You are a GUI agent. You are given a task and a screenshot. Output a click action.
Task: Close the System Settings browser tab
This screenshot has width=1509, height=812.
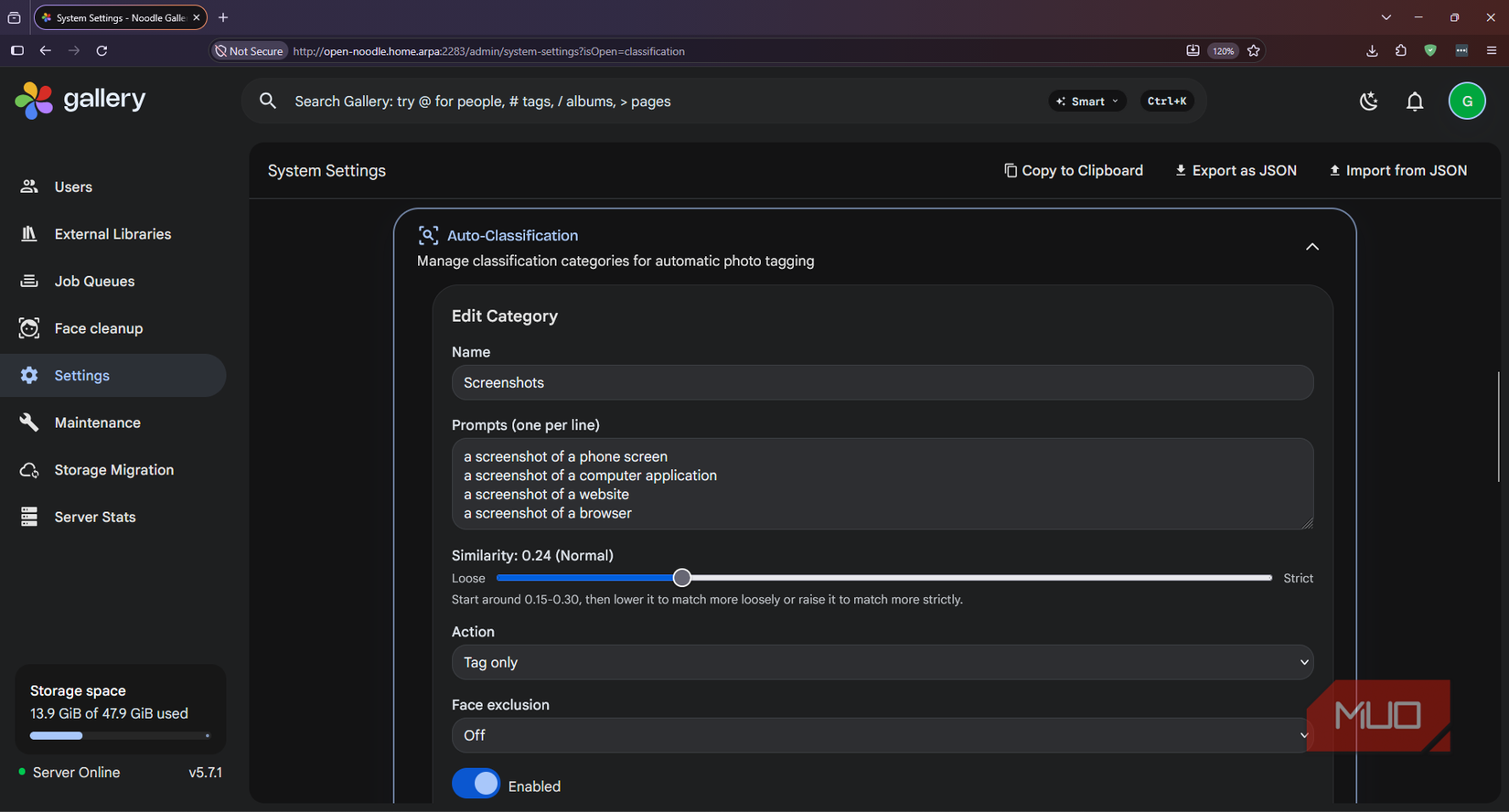(x=197, y=17)
